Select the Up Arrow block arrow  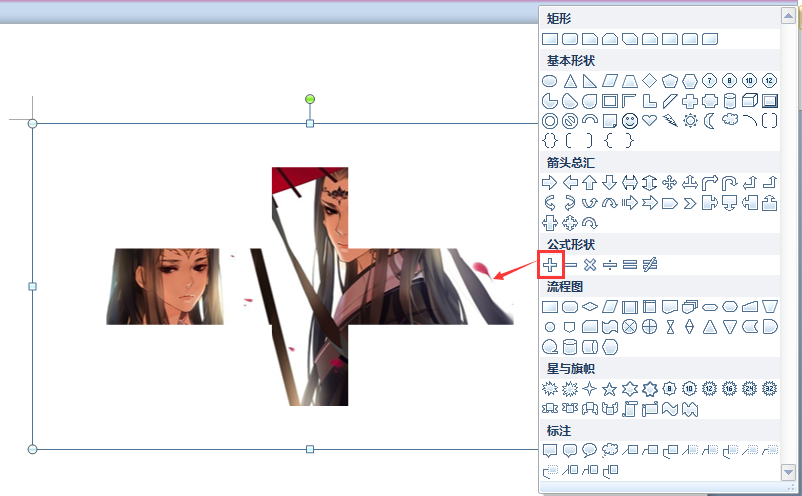click(590, 183)
